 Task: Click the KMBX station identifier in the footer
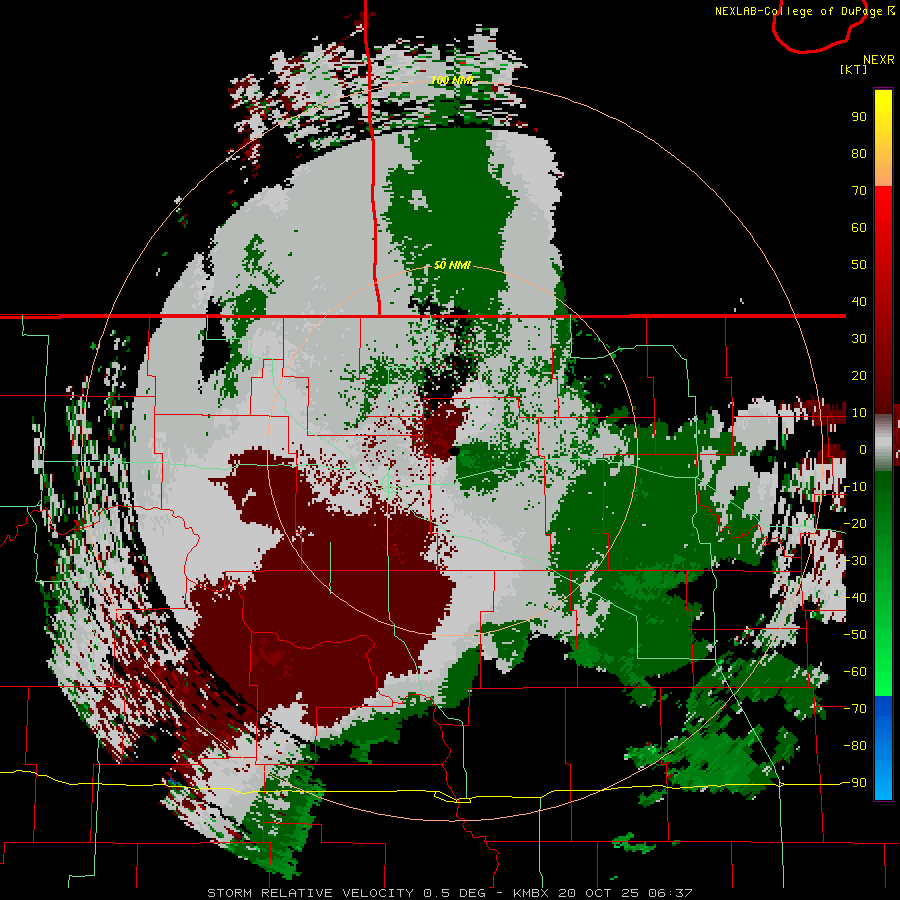click(x=530, y=893)
